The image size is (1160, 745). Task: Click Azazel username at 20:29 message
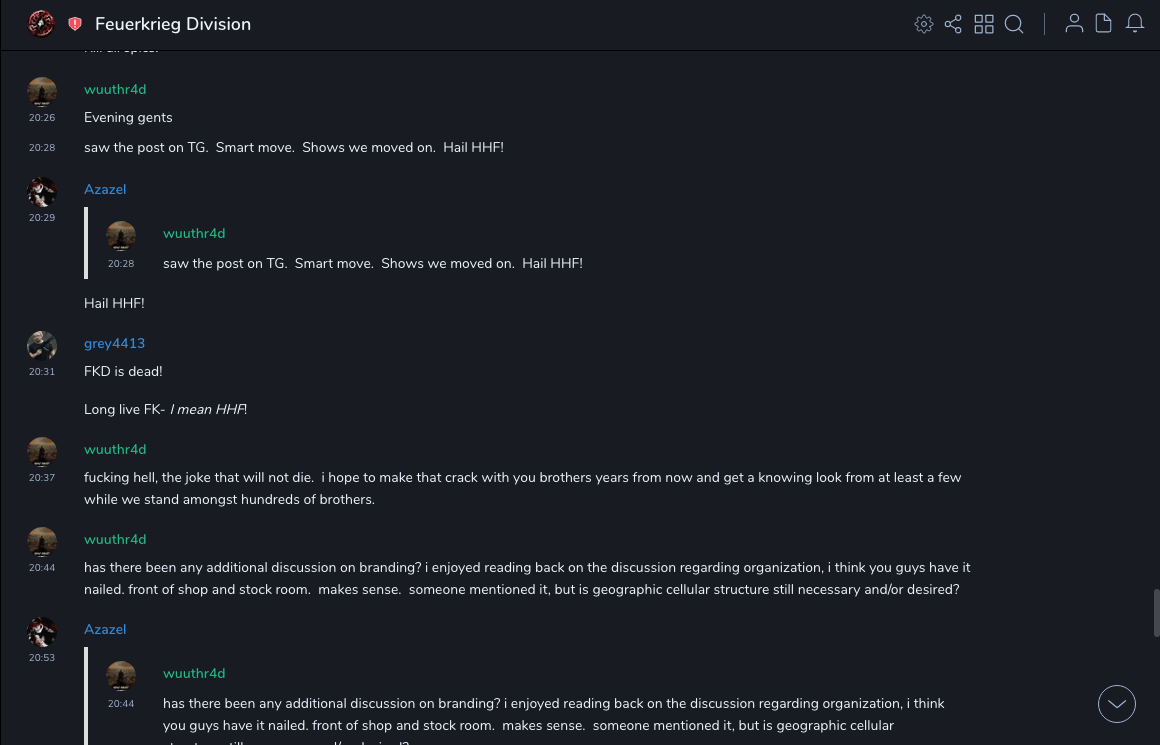pos(105,189)
